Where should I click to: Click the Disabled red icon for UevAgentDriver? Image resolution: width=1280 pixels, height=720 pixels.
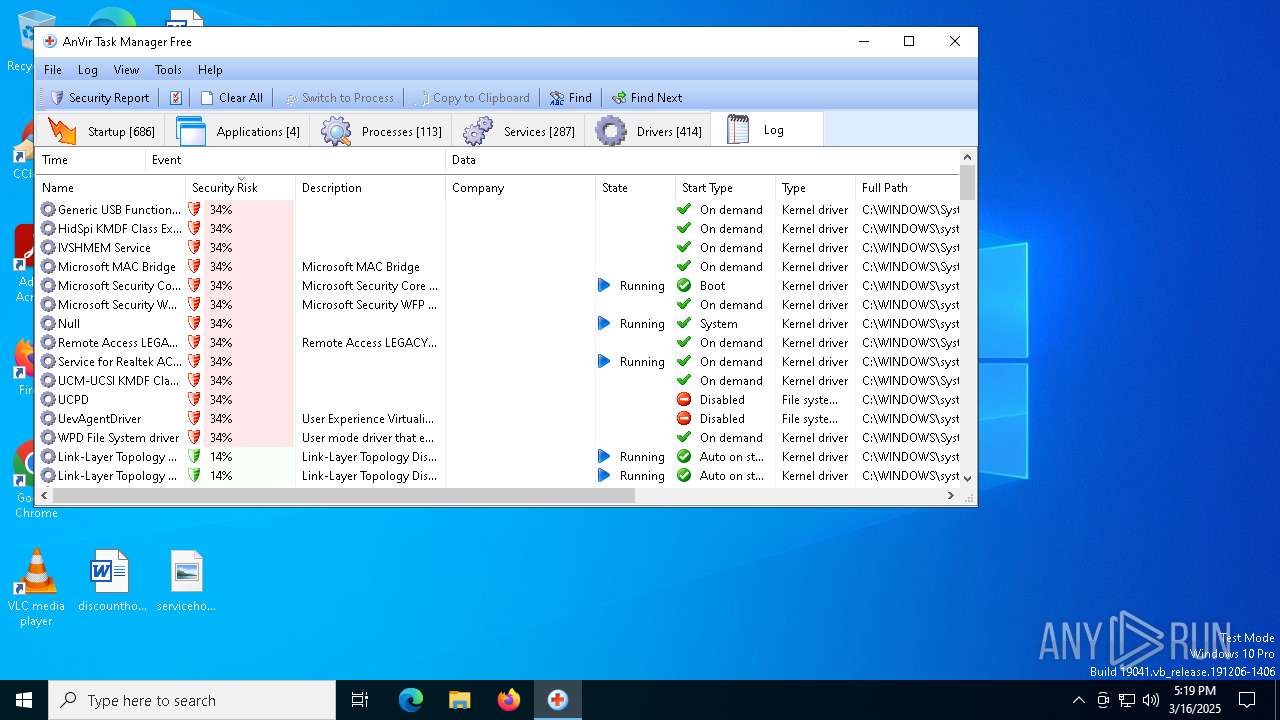point(684,419)
